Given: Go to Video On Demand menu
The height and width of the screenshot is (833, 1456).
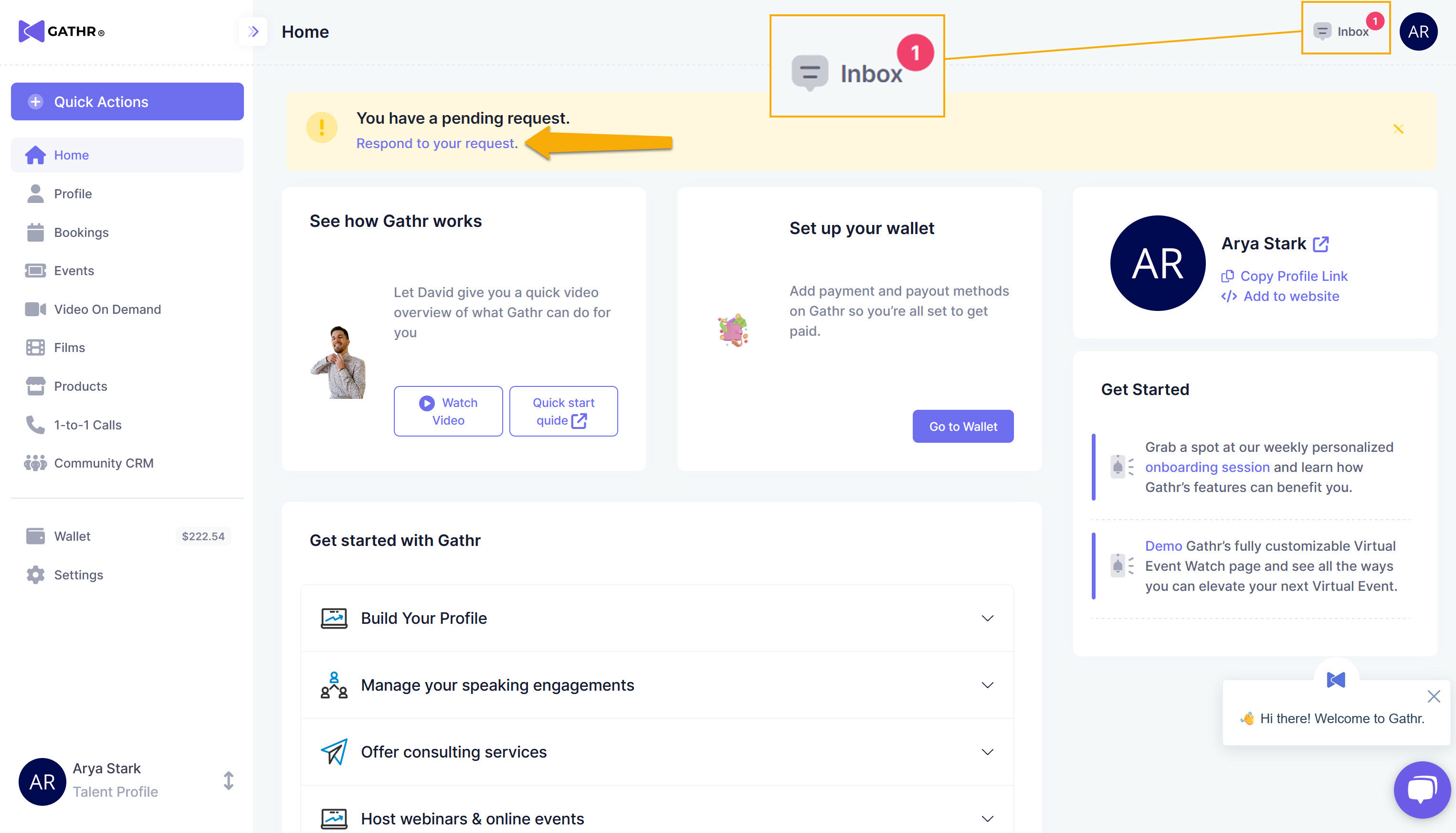Looking at the screenshot, I should coord(107,309).
